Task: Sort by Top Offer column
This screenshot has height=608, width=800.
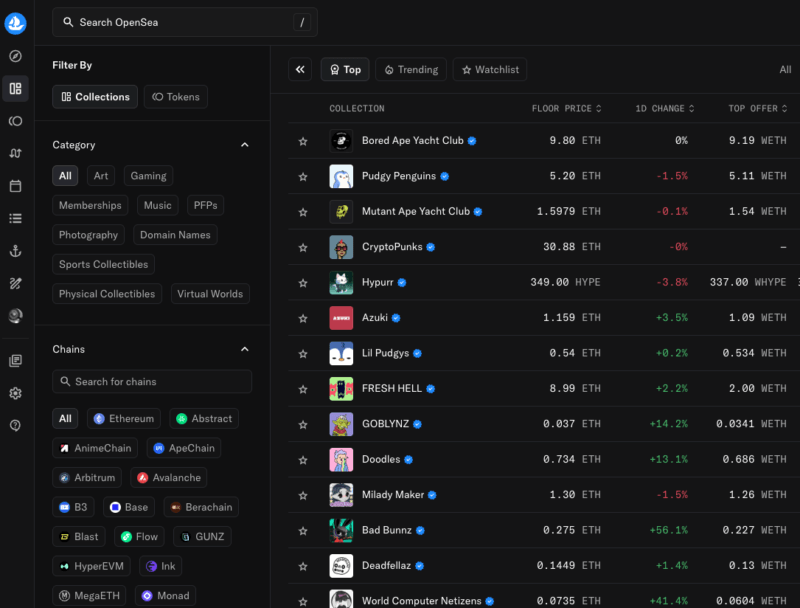Action: 758,109
